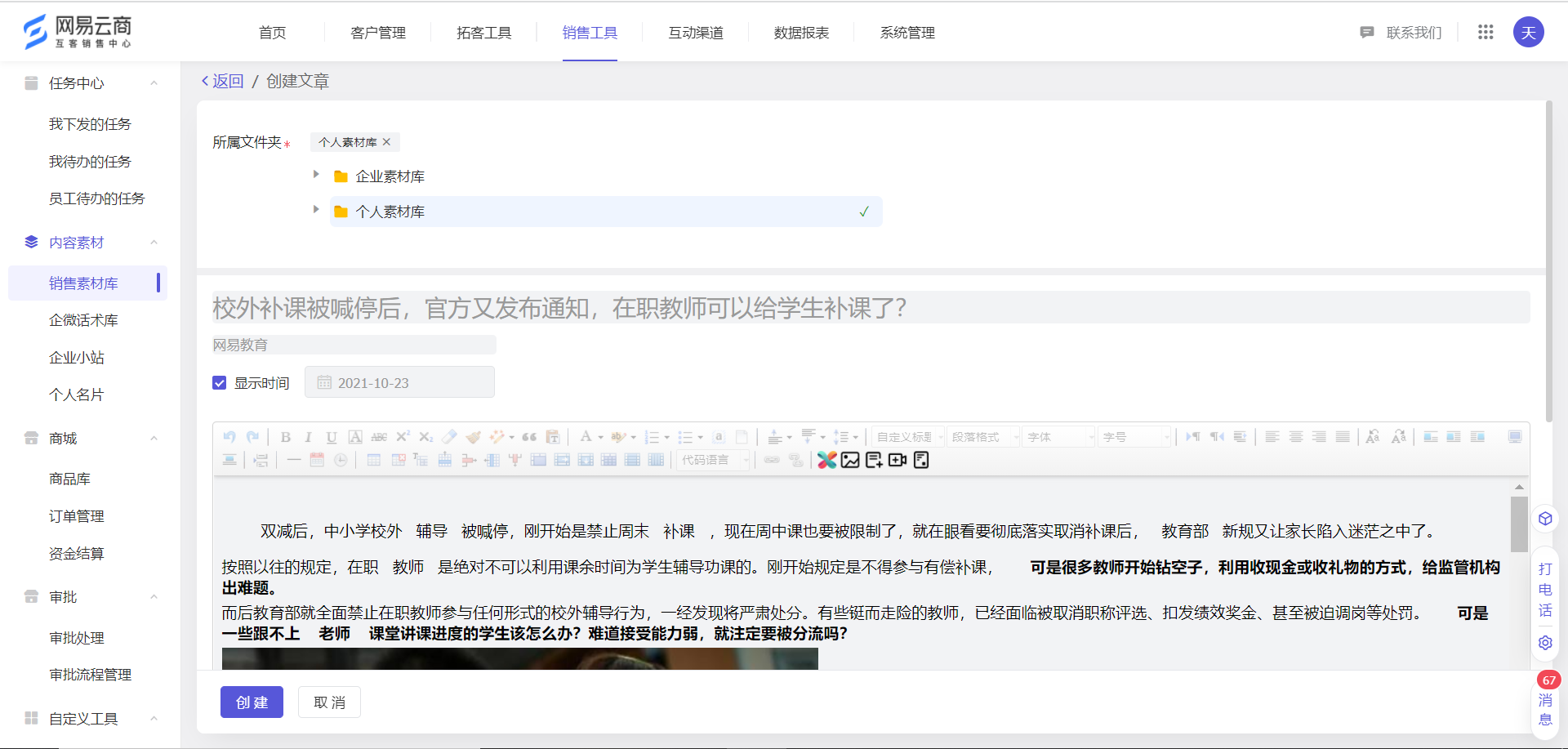Apply subscript formatting
This screenshot has height=749, width=1568.
click(425, 437)
